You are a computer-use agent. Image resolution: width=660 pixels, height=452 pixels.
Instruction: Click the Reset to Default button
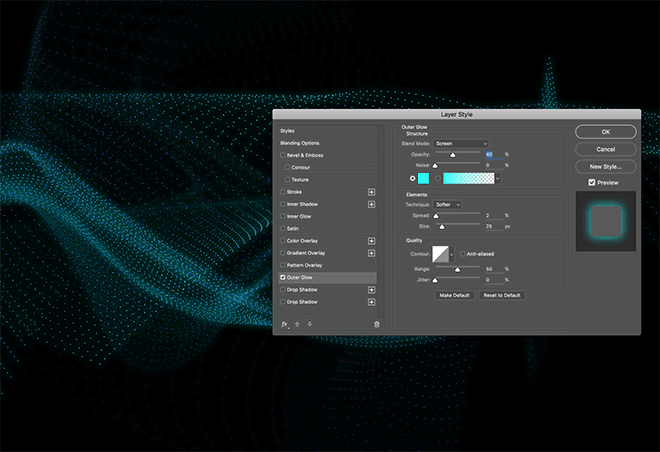pos(502,295)
